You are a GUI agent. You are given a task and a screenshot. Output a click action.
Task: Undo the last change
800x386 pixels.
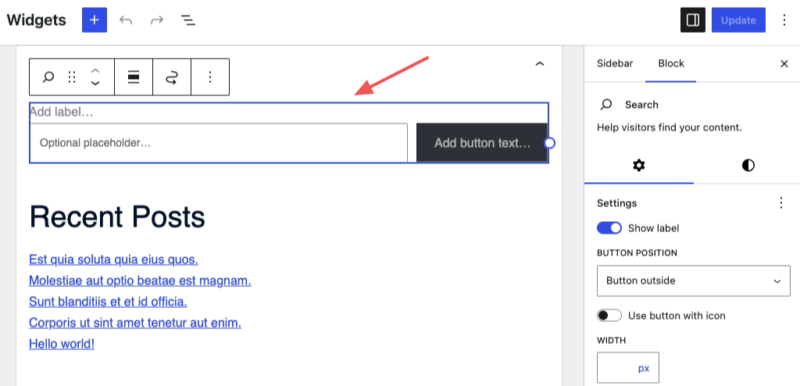tap(126, 20)
